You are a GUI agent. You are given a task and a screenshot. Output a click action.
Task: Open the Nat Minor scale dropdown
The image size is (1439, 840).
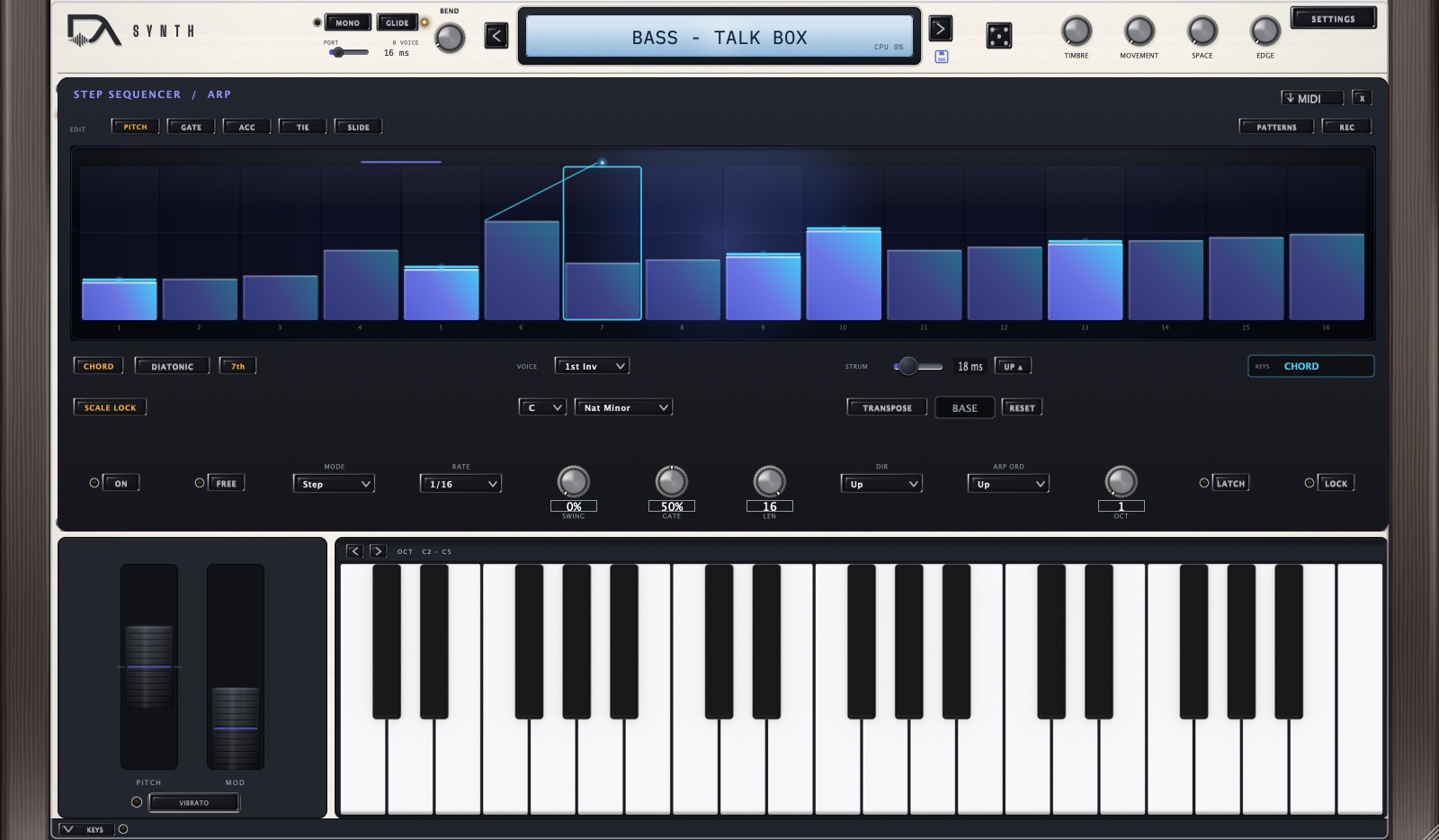[x=623, y=407]
